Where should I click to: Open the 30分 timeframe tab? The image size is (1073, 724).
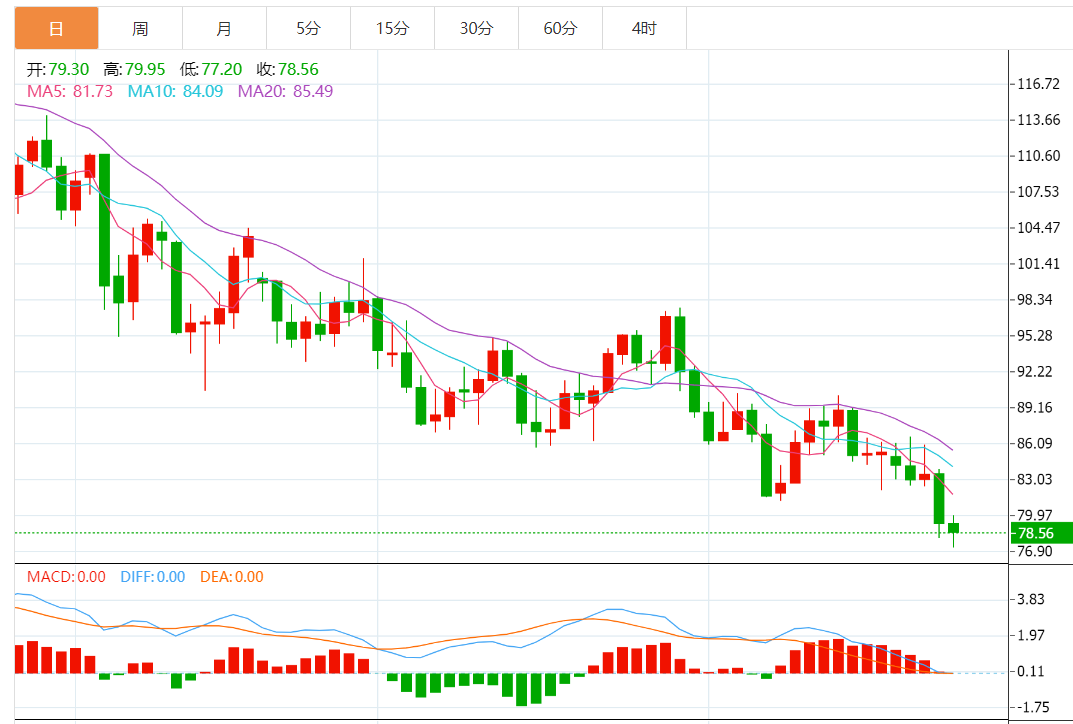476,28
